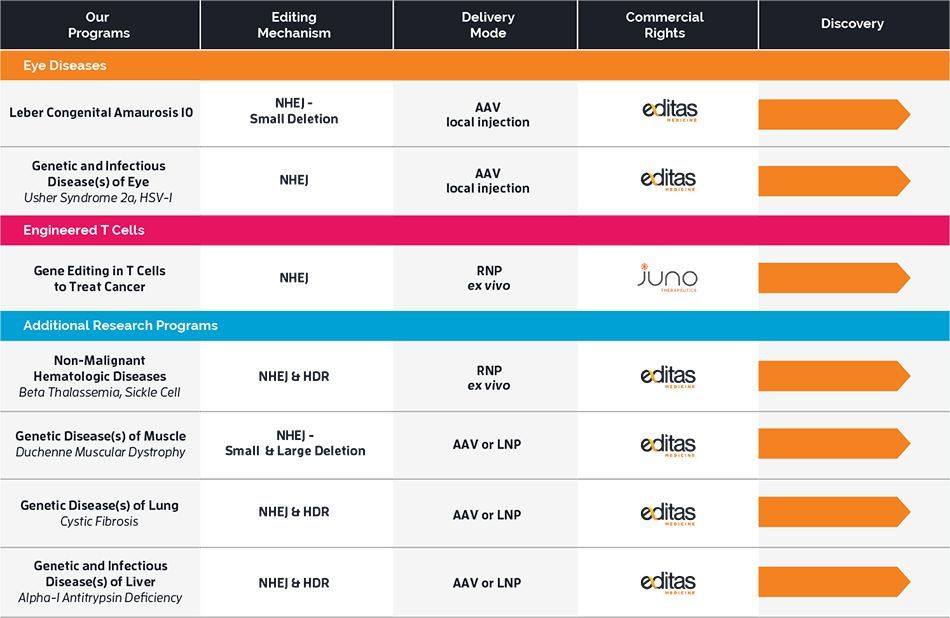Select the Editas logo in Cystic Fibrosis row
This screenshot has height=618, width=950.
tap(668, 513)
